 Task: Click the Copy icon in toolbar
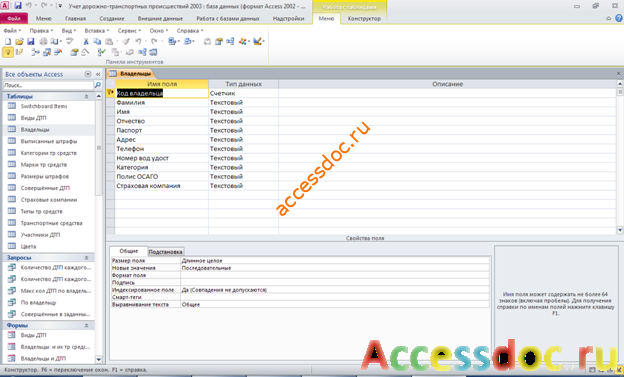pos(97,41)
